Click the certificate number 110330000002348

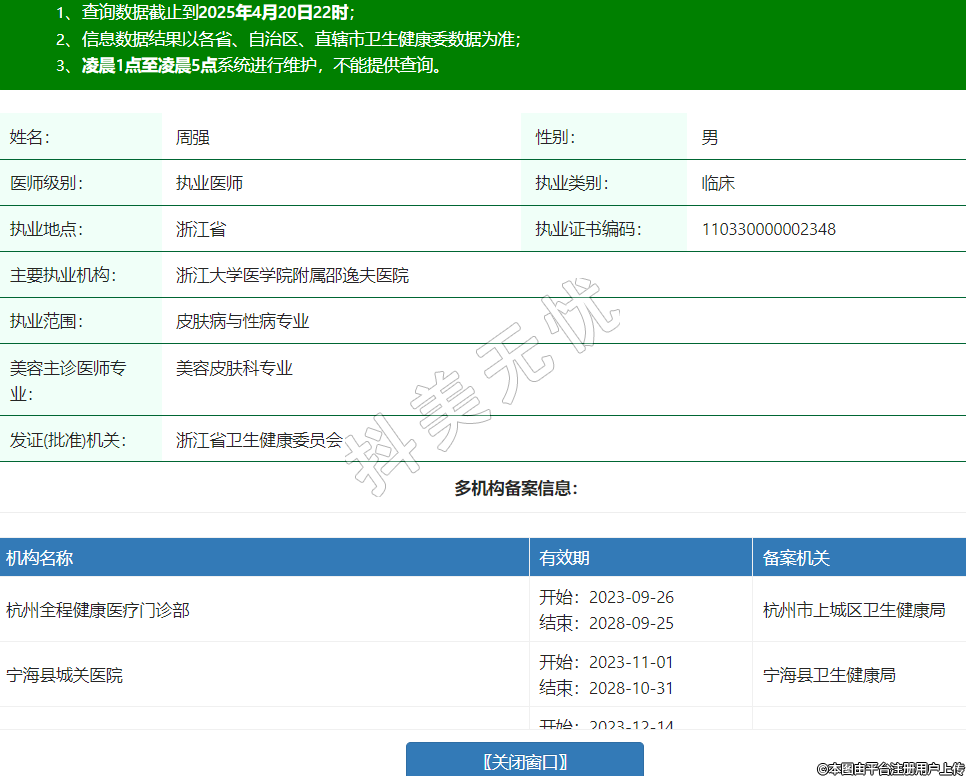[x=768, y=229]
